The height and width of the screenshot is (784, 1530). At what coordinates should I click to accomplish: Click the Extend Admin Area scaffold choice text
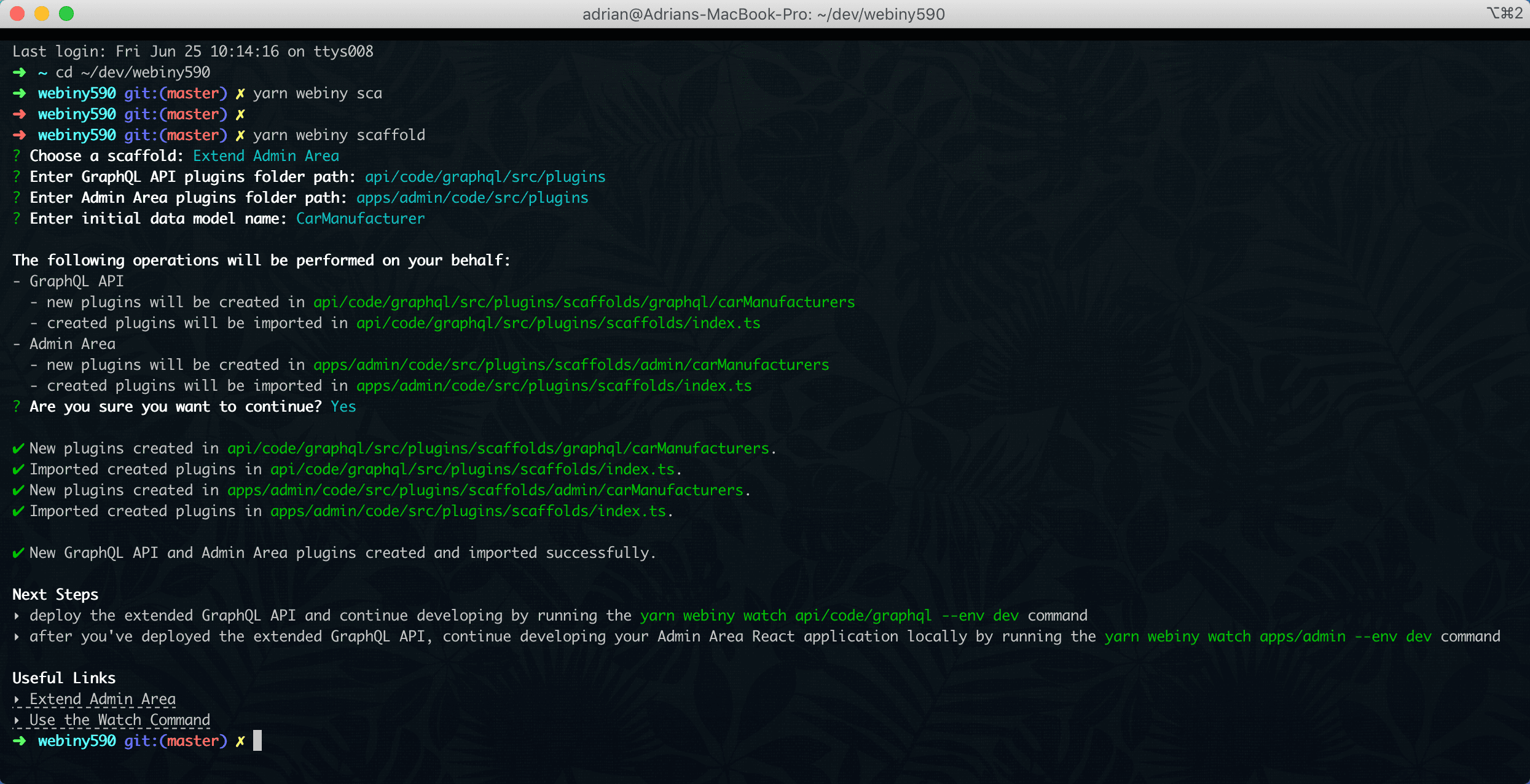pyautogui.click(x=265, y=156)
